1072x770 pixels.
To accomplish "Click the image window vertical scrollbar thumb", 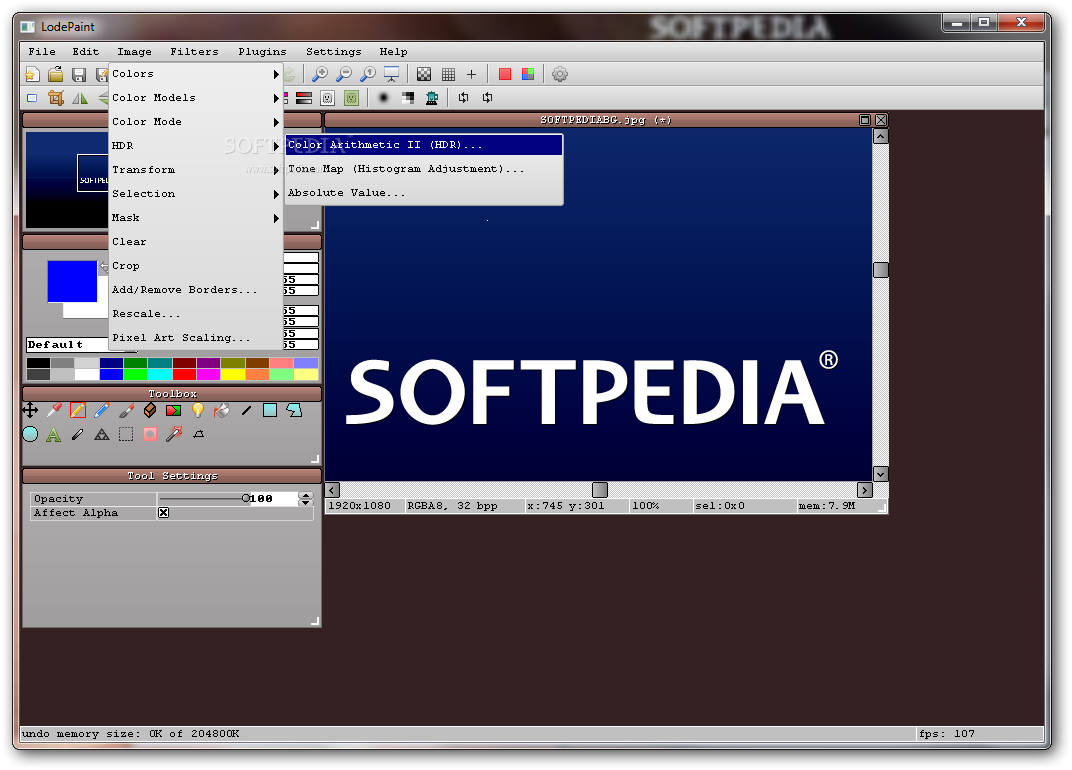I will click(x=881, y=269).
